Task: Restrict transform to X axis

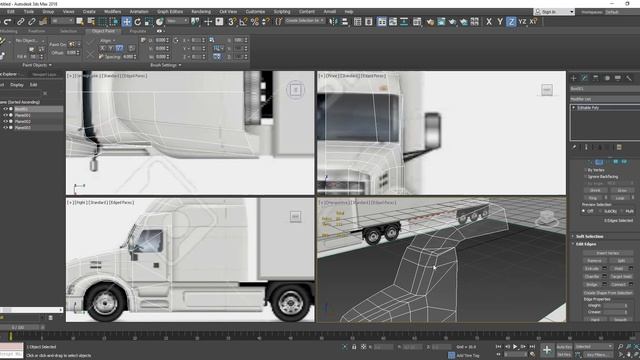Action: click(489, 22)
